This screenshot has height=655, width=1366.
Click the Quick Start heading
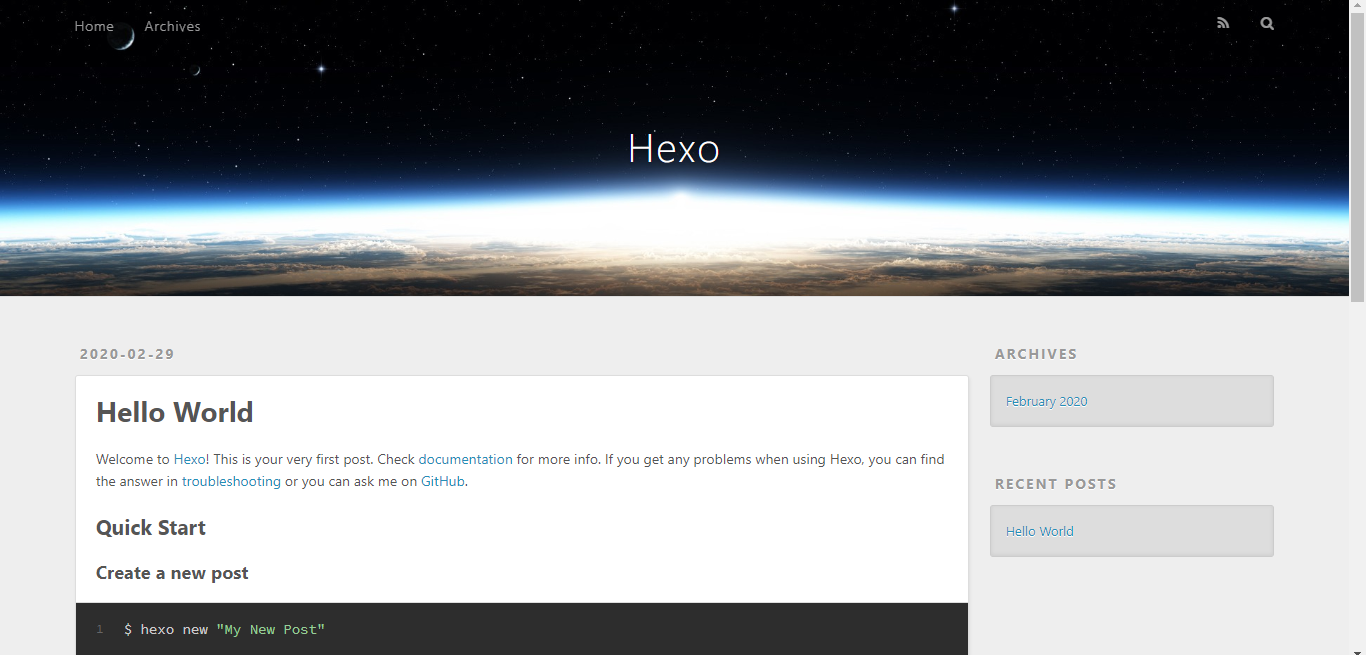(x=151, y=528)
